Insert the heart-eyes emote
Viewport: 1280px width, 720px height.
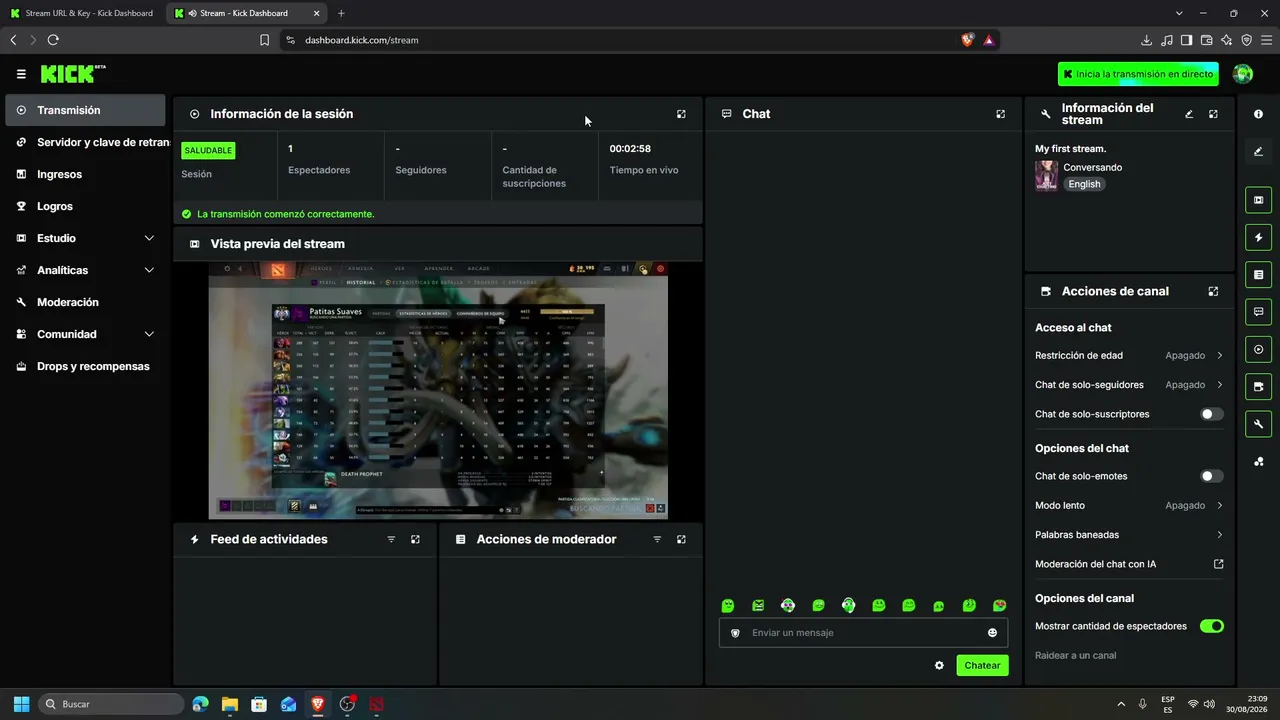coord(999,606)
